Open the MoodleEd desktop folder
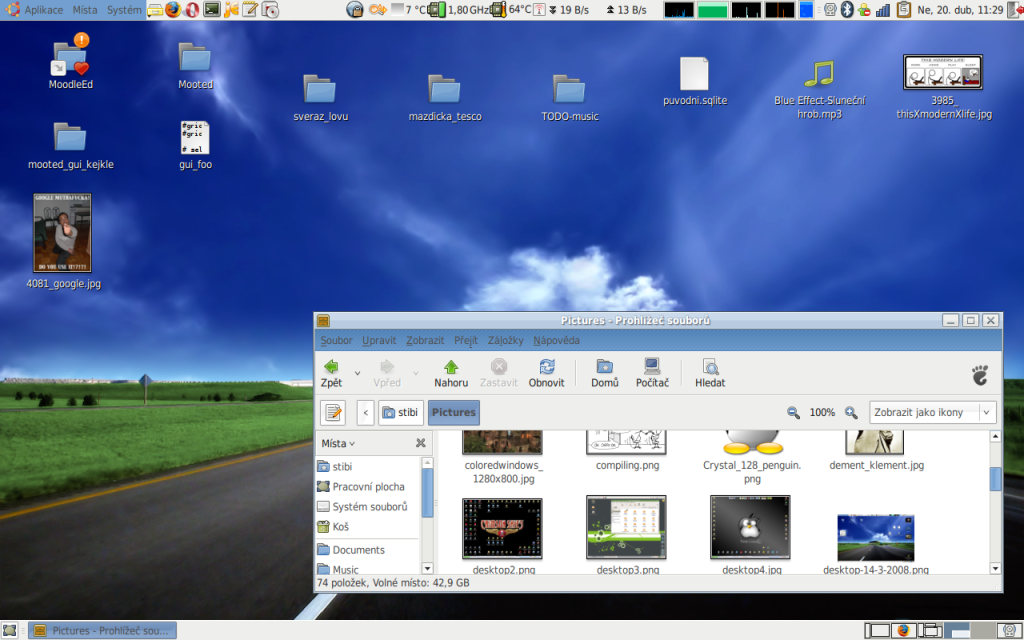Screen dimensions: 1024x640 tap(71, 61)
